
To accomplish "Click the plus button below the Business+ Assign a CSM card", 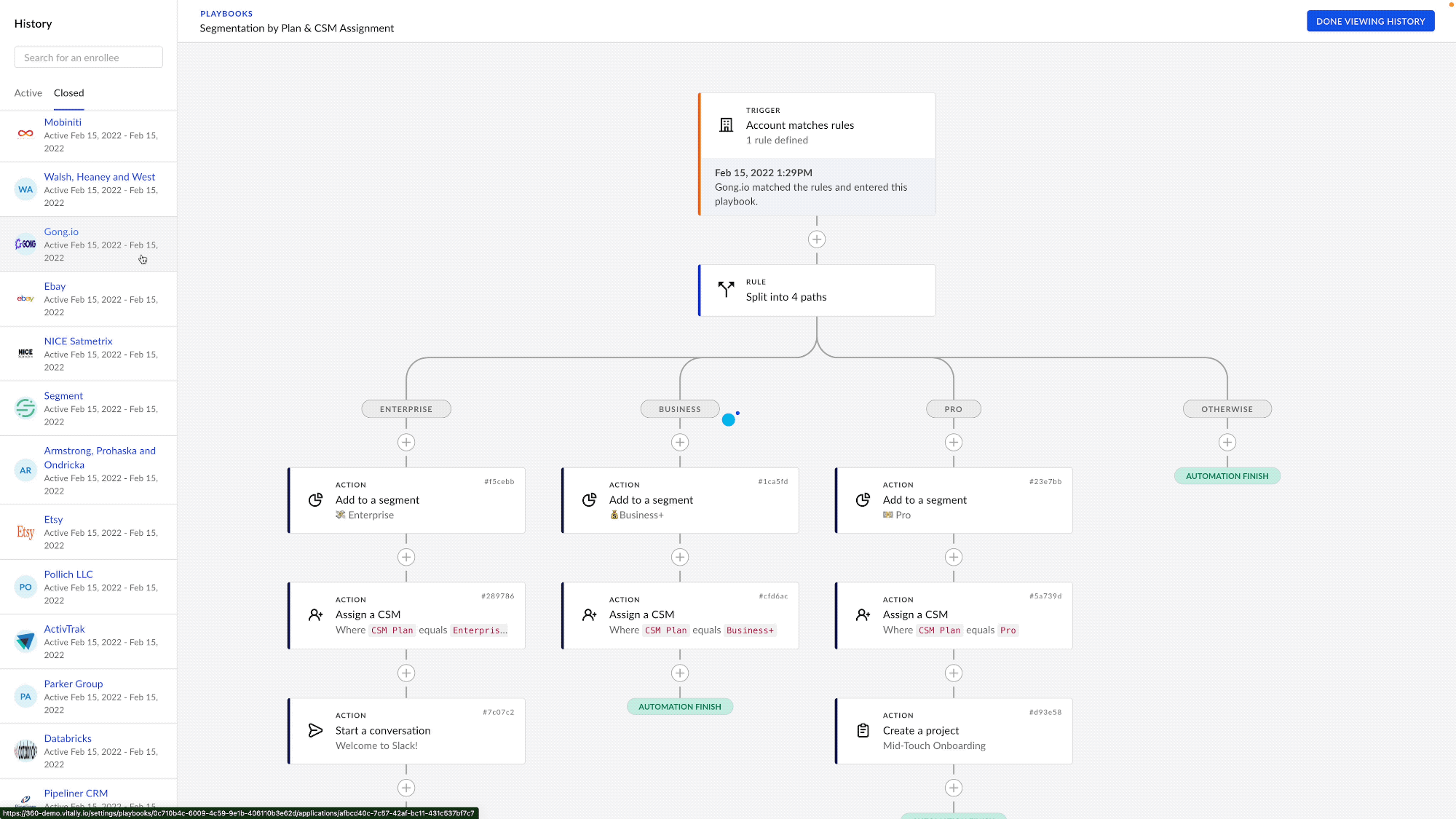I will 680,673.
